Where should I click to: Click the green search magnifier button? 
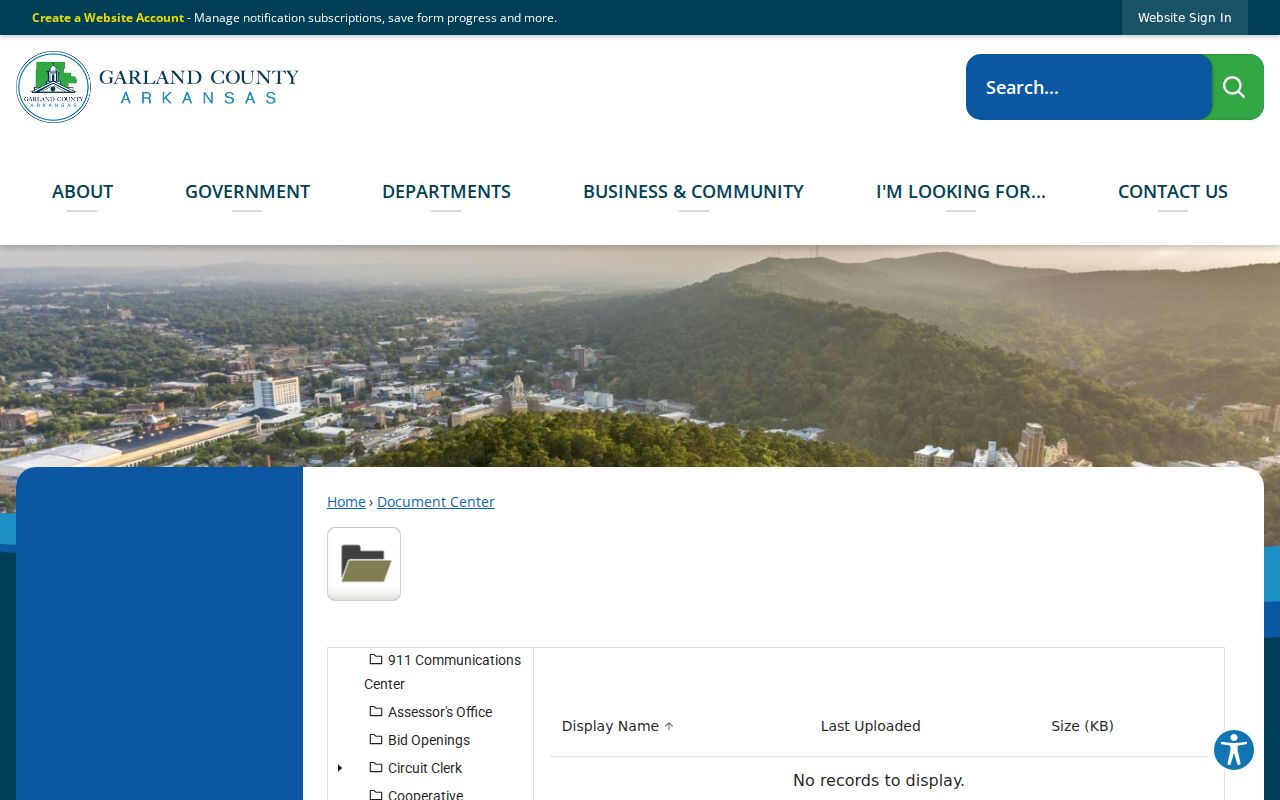1236,87
